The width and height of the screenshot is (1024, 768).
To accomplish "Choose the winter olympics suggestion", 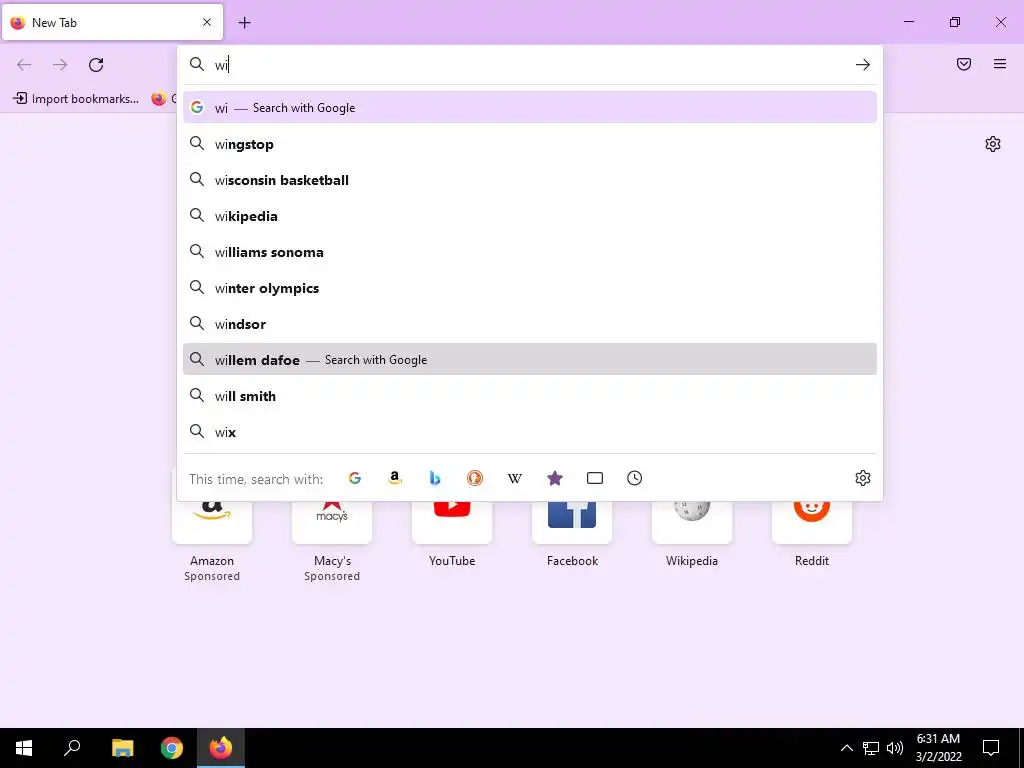I will (530, 287).
